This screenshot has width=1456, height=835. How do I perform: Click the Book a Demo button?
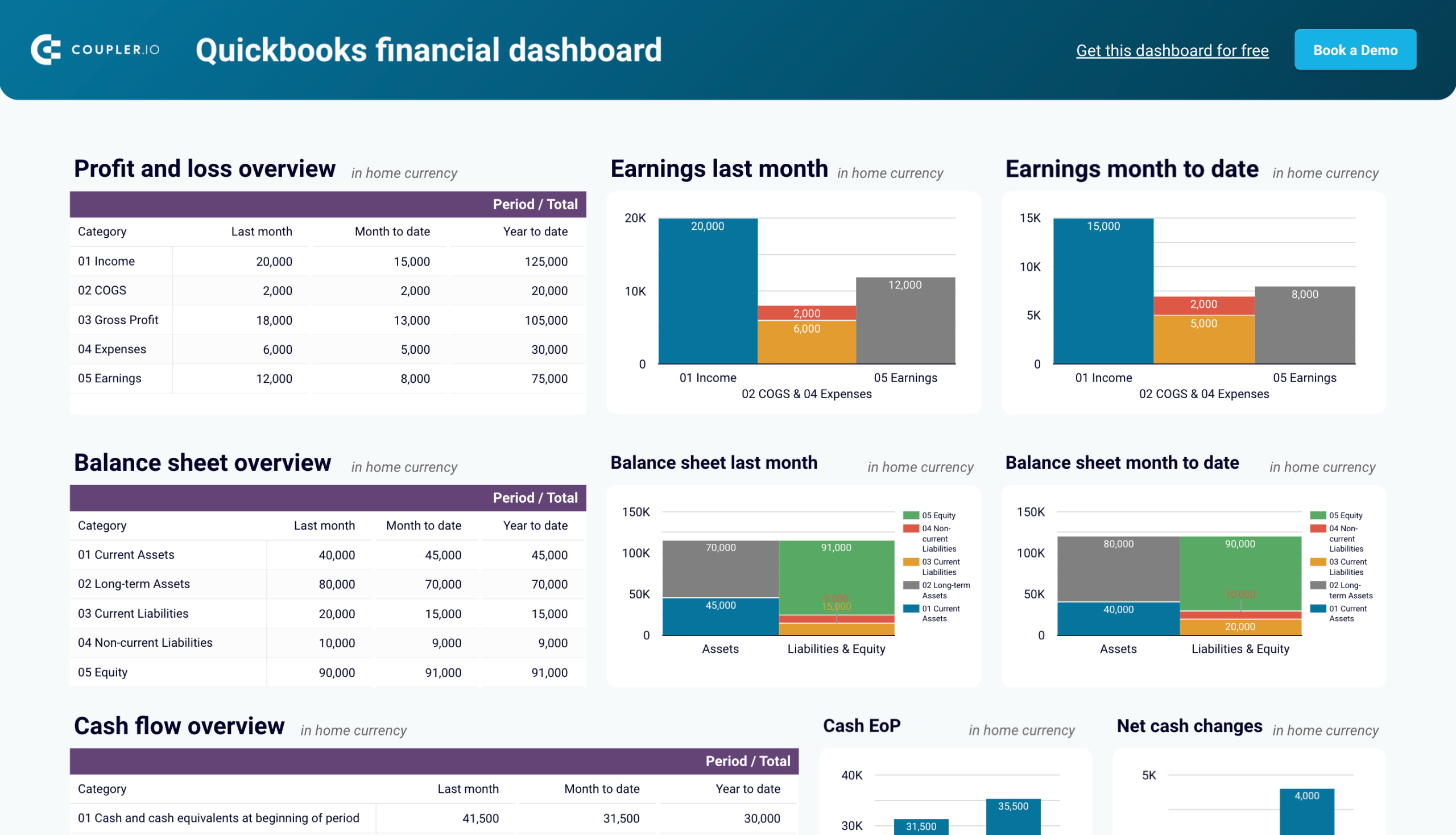pos(1356,49)
